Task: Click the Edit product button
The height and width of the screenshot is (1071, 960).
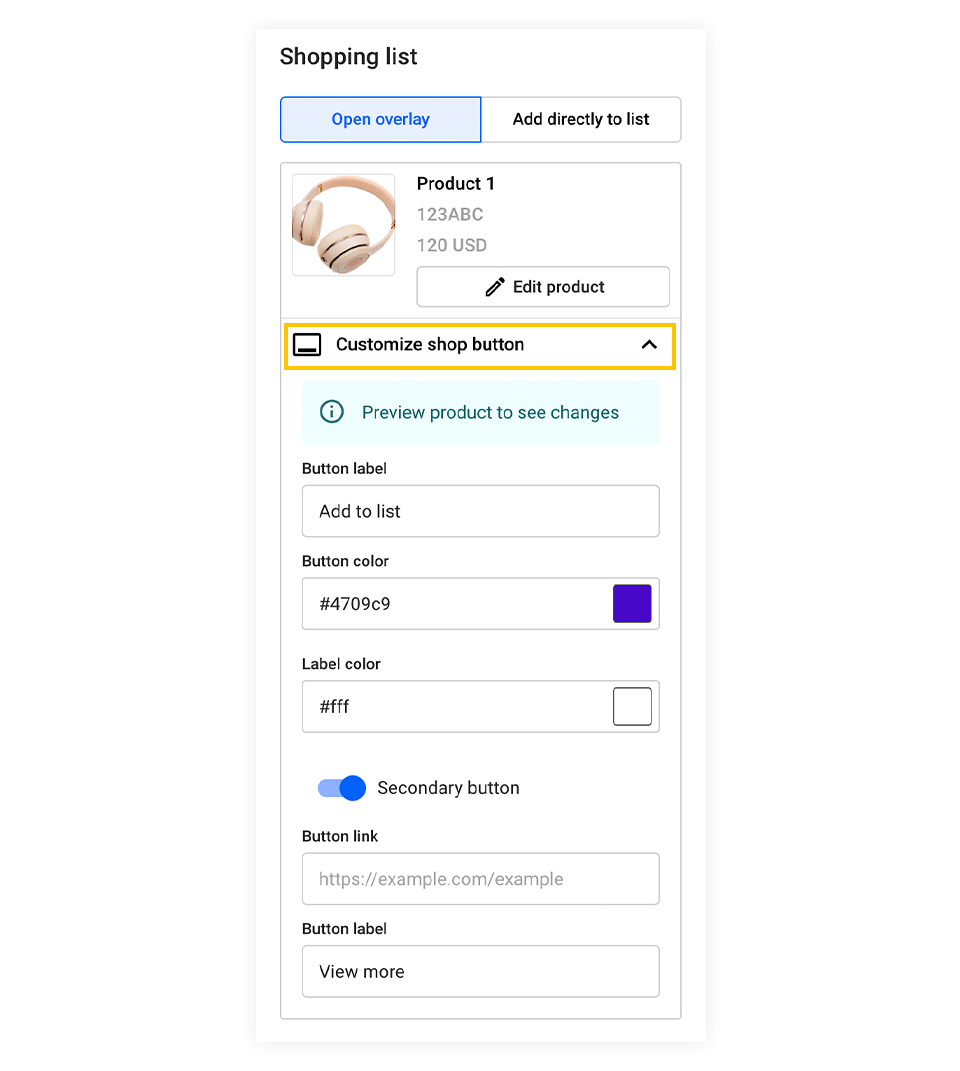Action: (543, 286)
